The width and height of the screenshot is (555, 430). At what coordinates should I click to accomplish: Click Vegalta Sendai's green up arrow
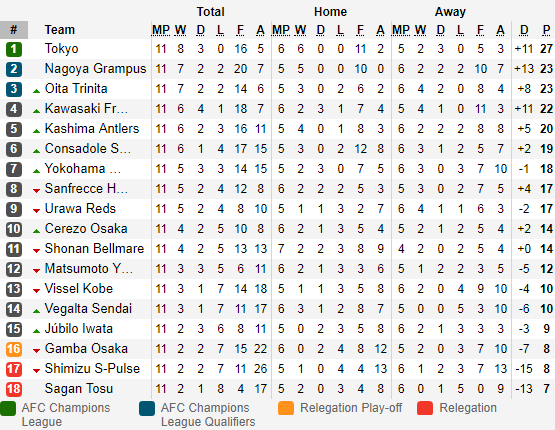(x=36, y=311)
